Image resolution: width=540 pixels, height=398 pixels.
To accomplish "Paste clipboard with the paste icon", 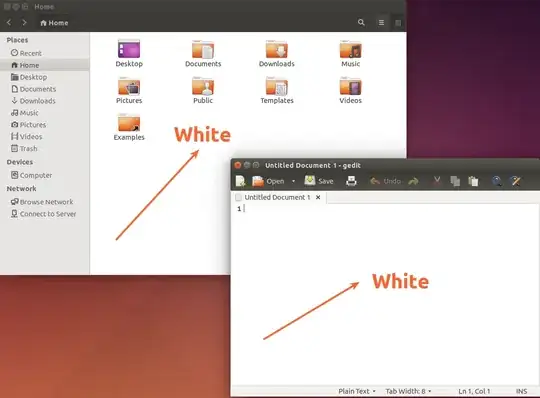I will (x=473, y=181).
